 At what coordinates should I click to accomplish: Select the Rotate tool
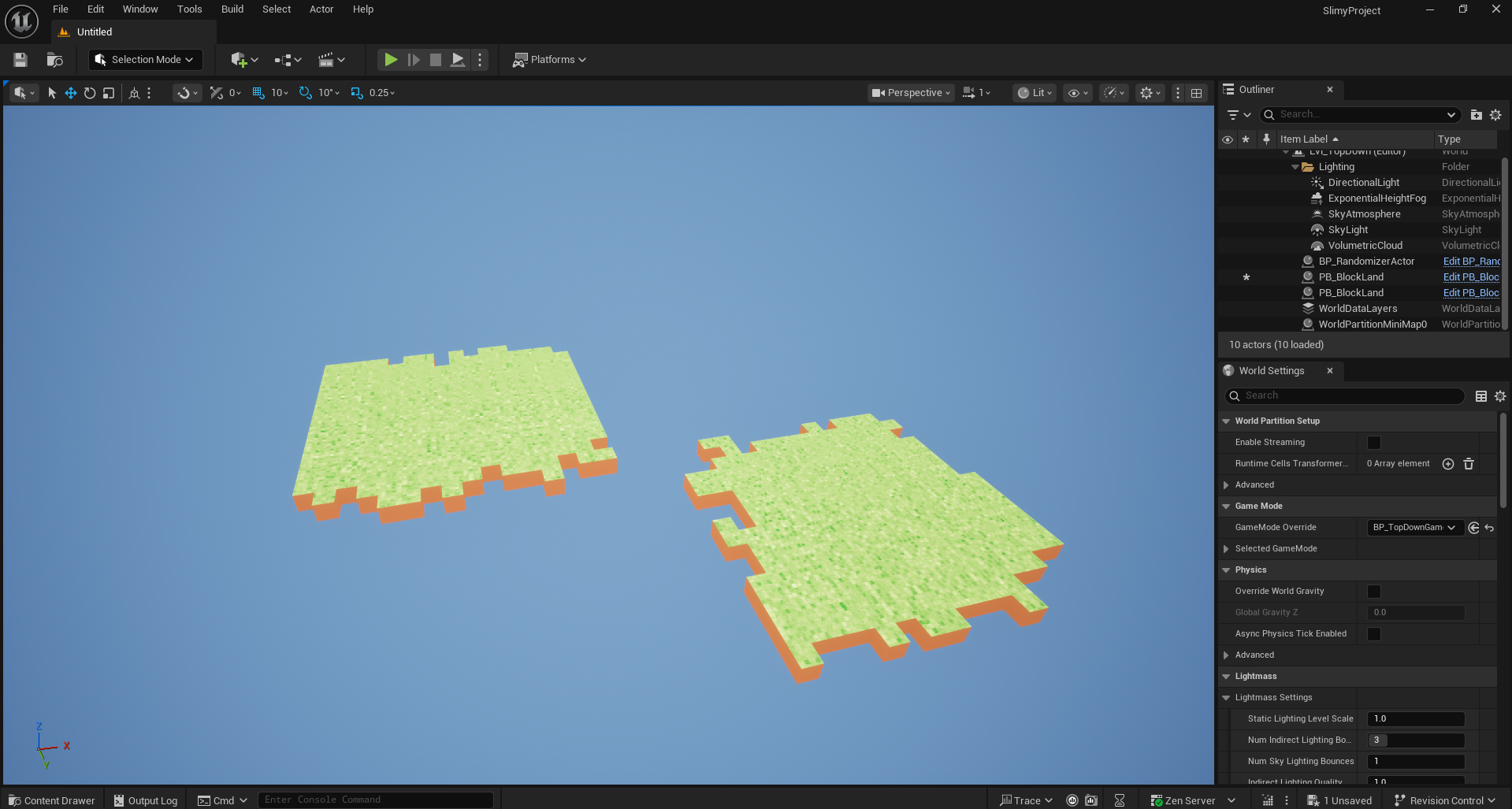tap(90, 93)
